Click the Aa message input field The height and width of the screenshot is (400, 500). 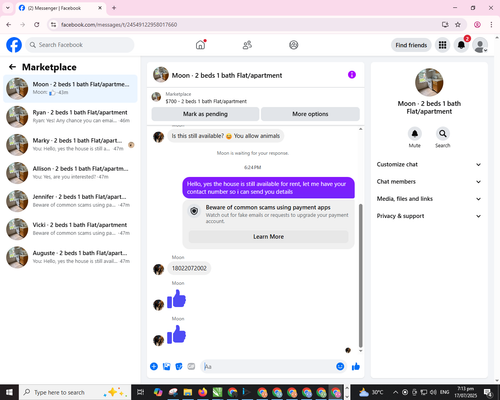tap(267, 367)
